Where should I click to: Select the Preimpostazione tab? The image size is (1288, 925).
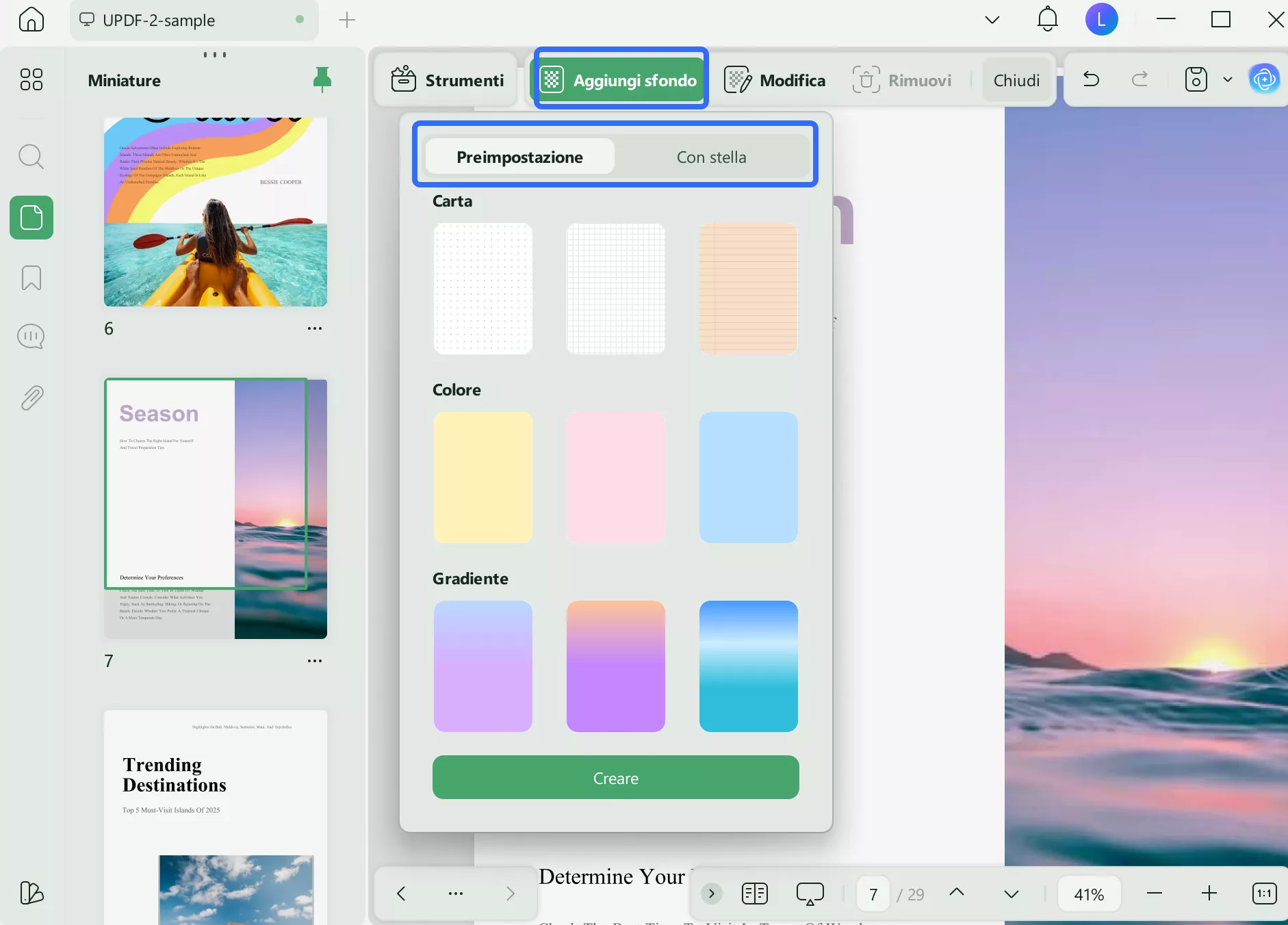tap(519, 157)
